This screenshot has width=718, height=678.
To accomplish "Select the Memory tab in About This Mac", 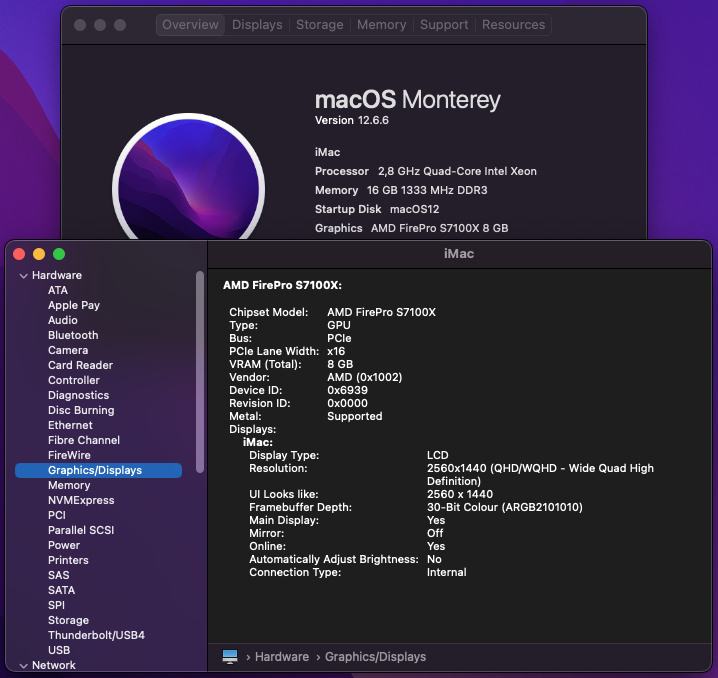I will click(381, 25).
